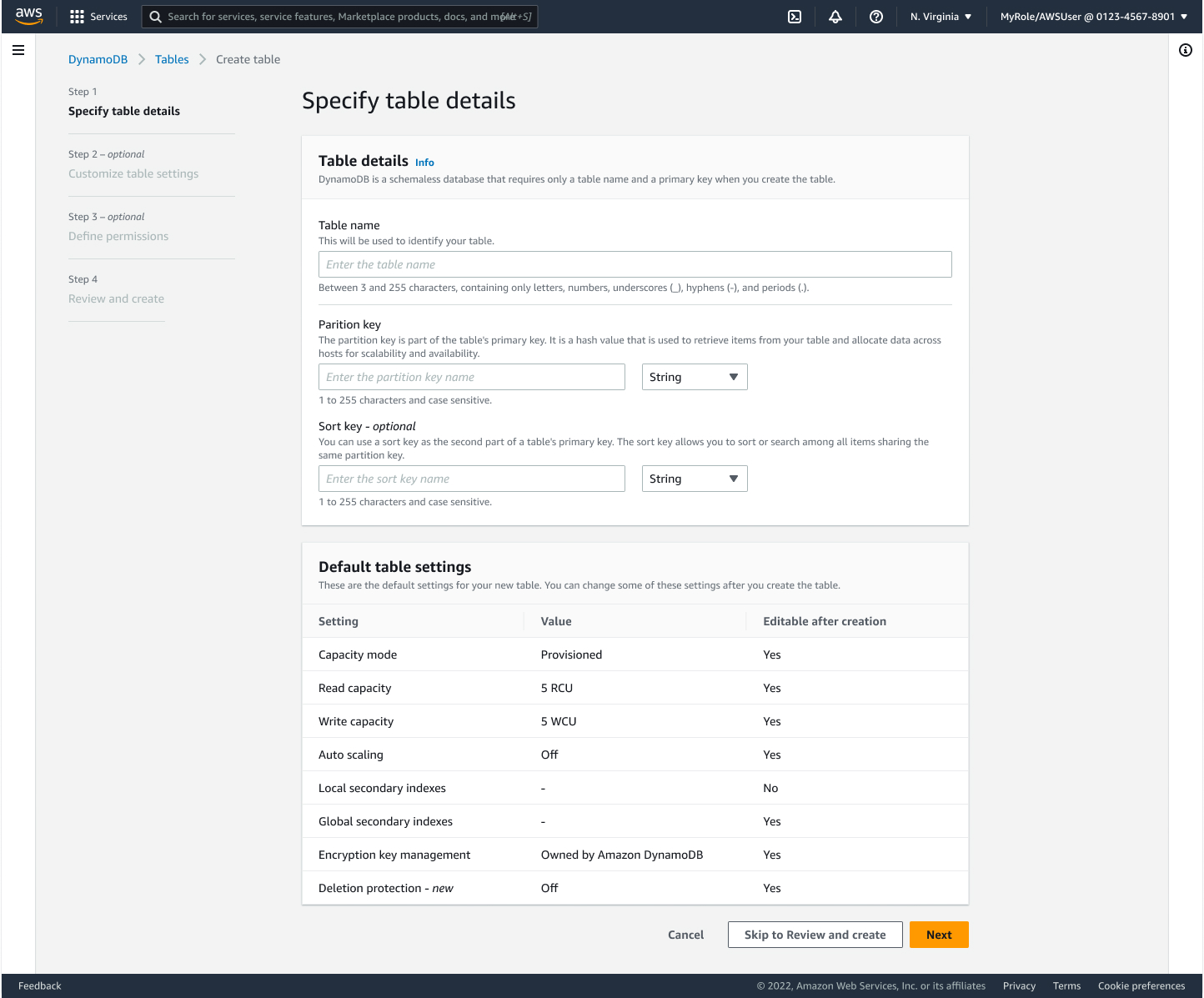Select Skip to Review and create
Screen dimensions: 1204x998
point(815,935)
